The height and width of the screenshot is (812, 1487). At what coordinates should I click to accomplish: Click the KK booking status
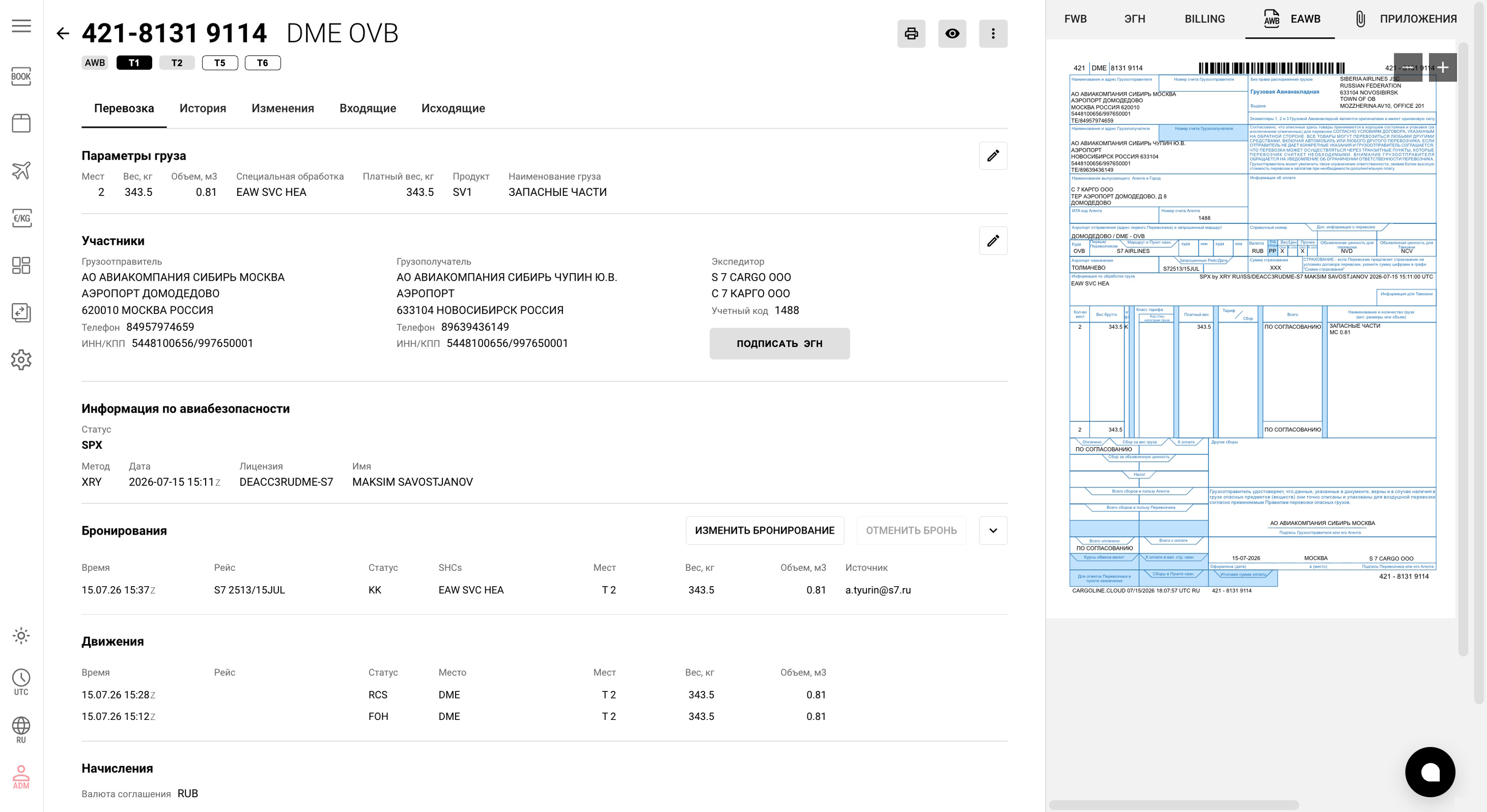375,590
